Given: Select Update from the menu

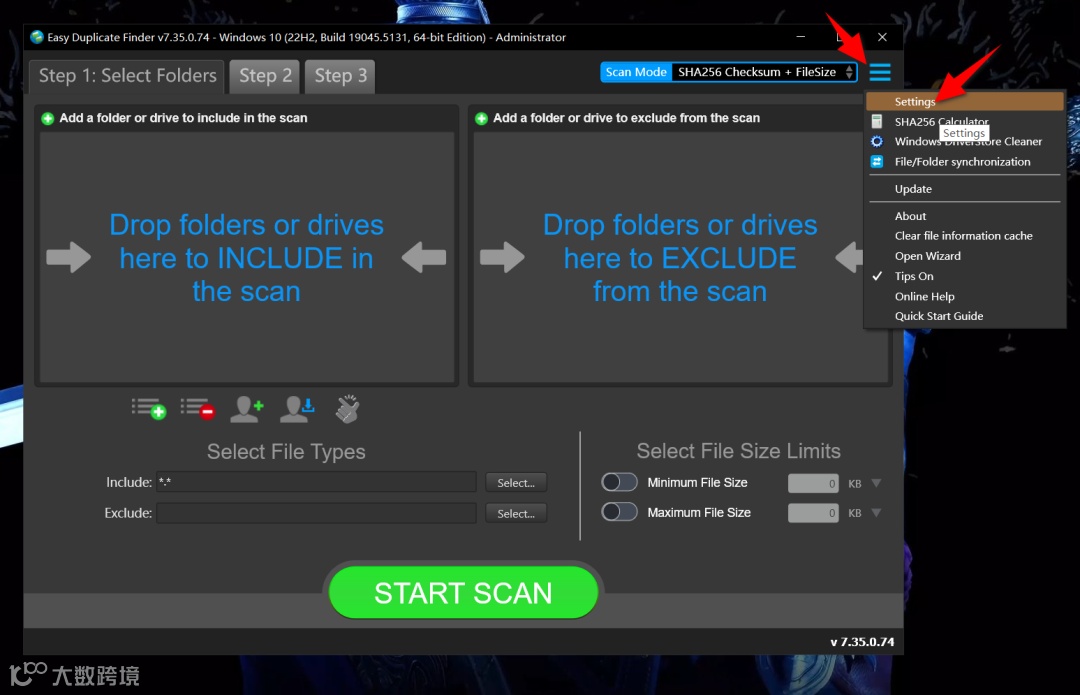Looking at the screenshot, I should (964, 189).
